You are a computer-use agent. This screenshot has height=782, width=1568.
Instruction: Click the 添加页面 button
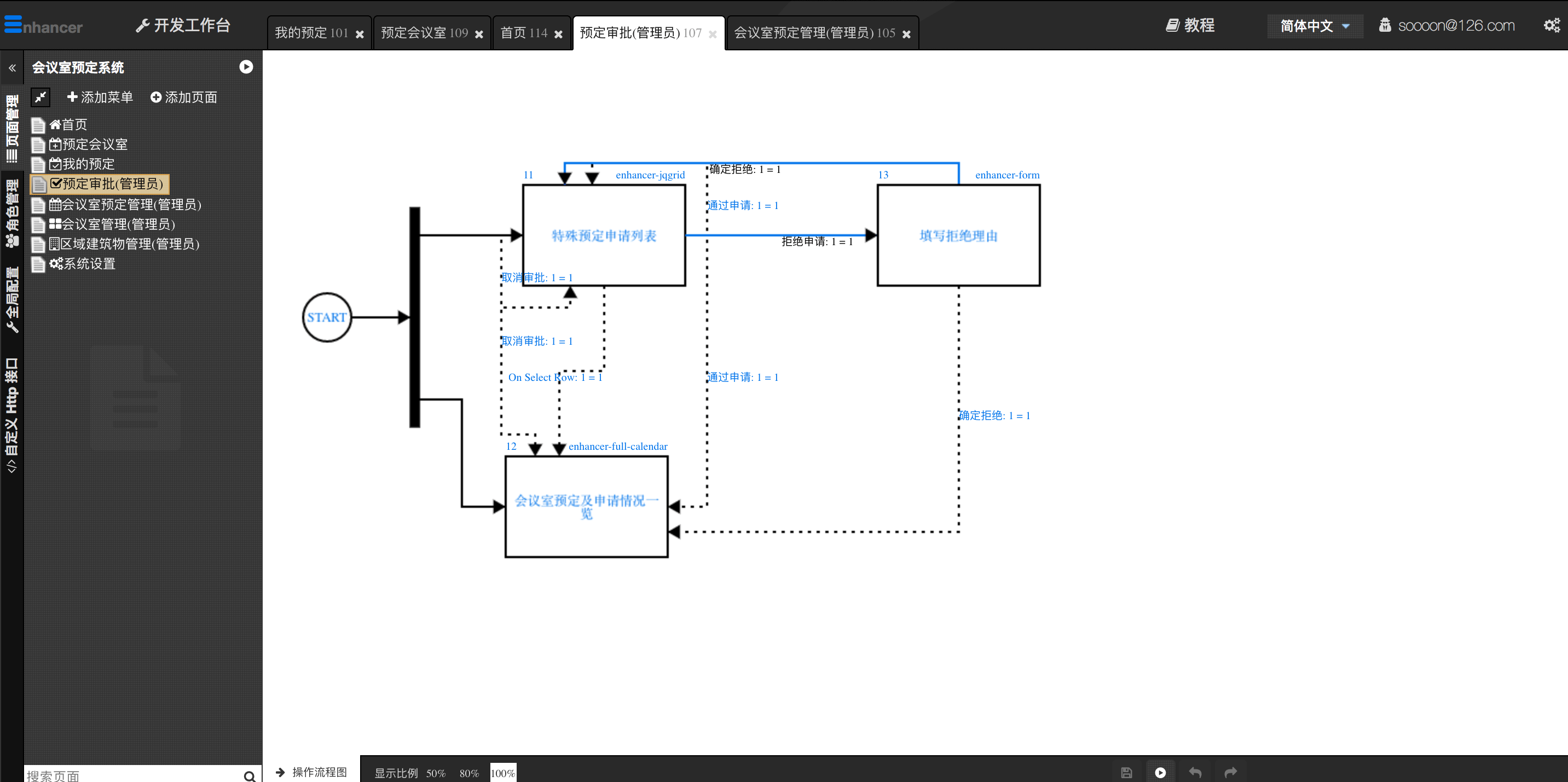point(184,97)
